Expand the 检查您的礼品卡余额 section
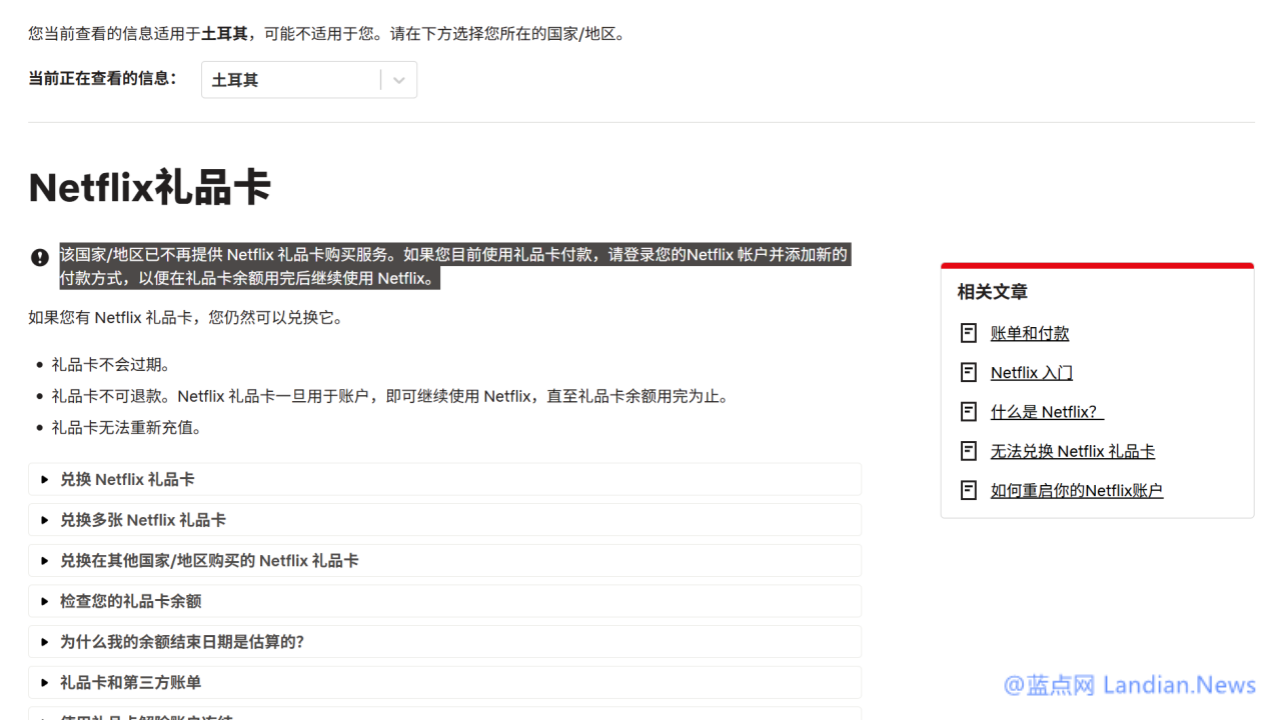 [x=445, y=601]
